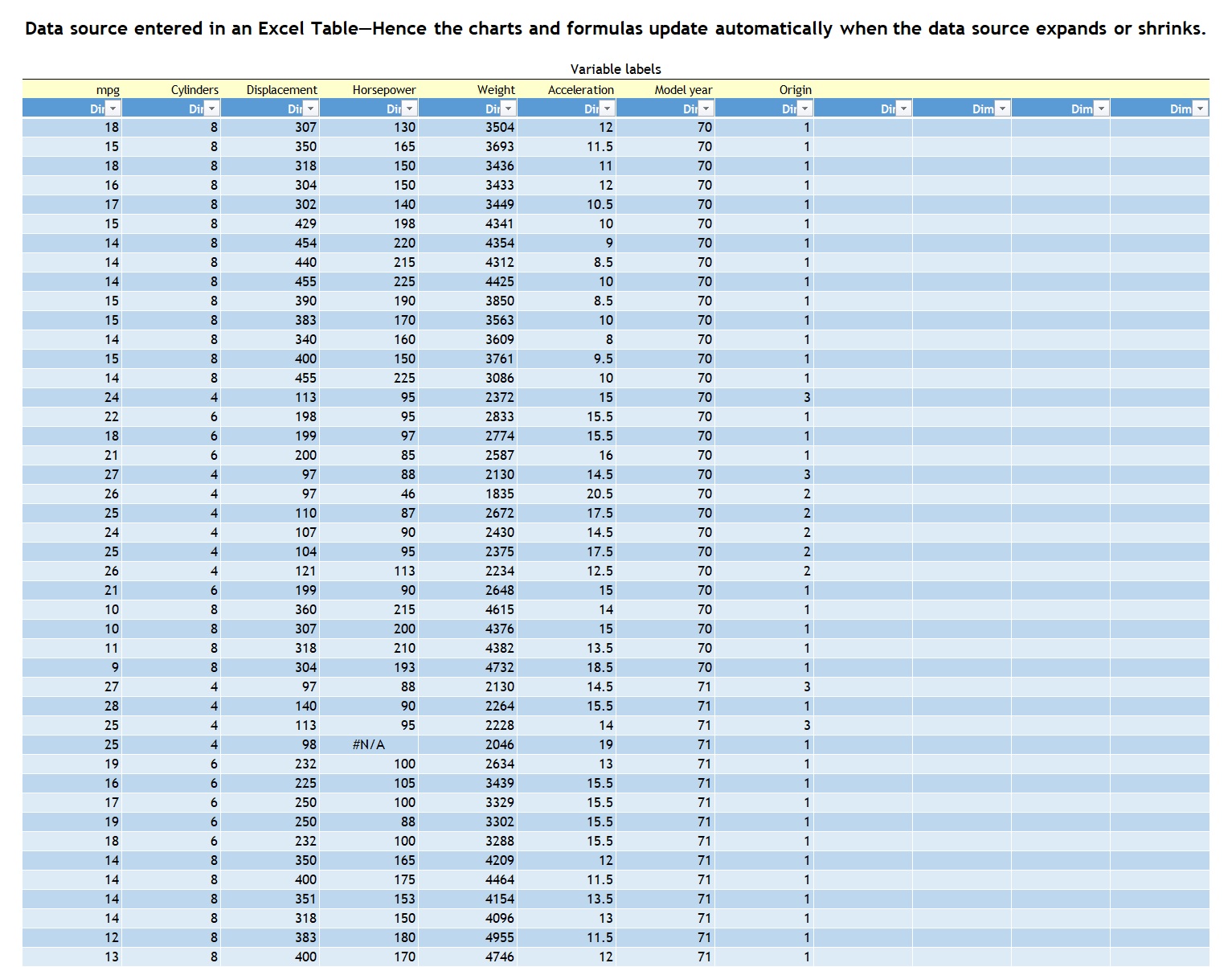Open the filter dropdown under Model year

coord(706,109)
